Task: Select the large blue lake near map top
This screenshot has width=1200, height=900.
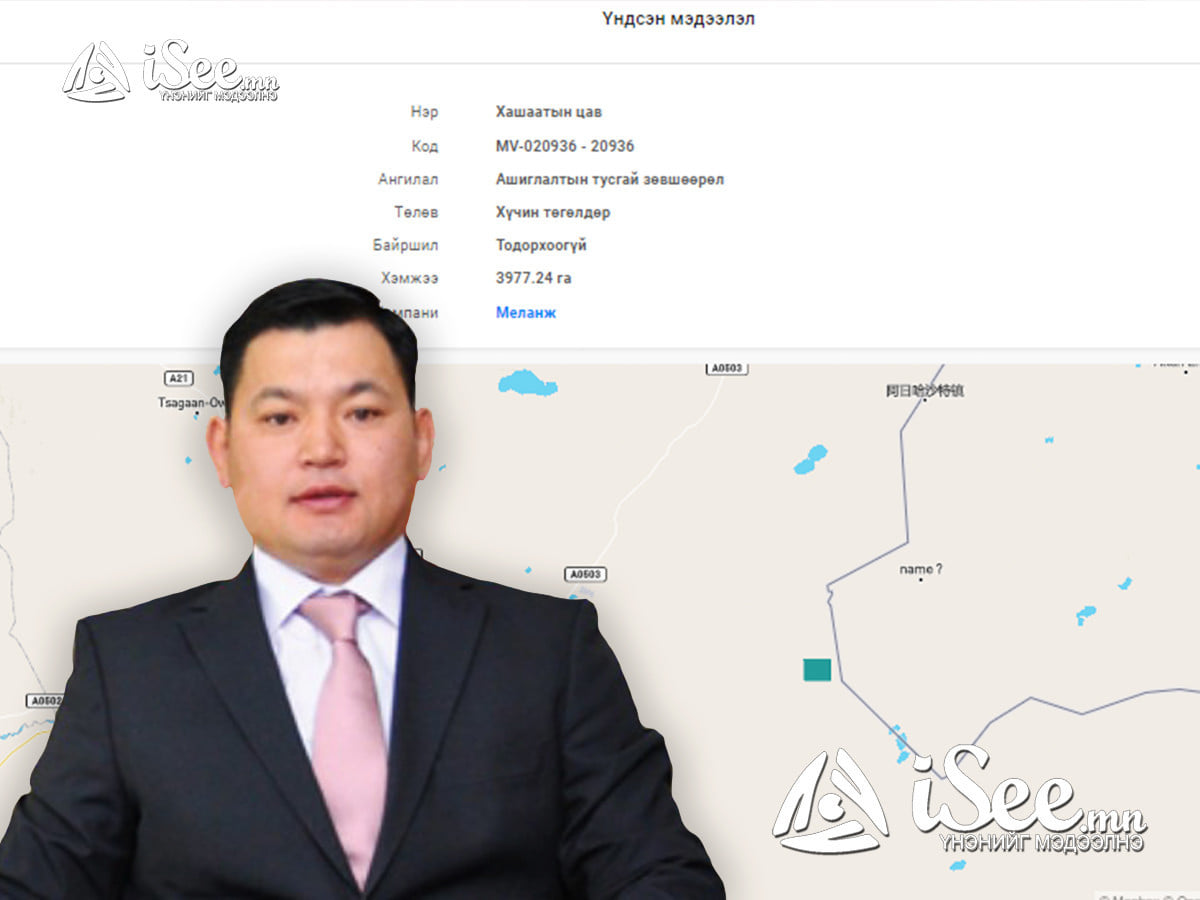Action: point(527,383)
